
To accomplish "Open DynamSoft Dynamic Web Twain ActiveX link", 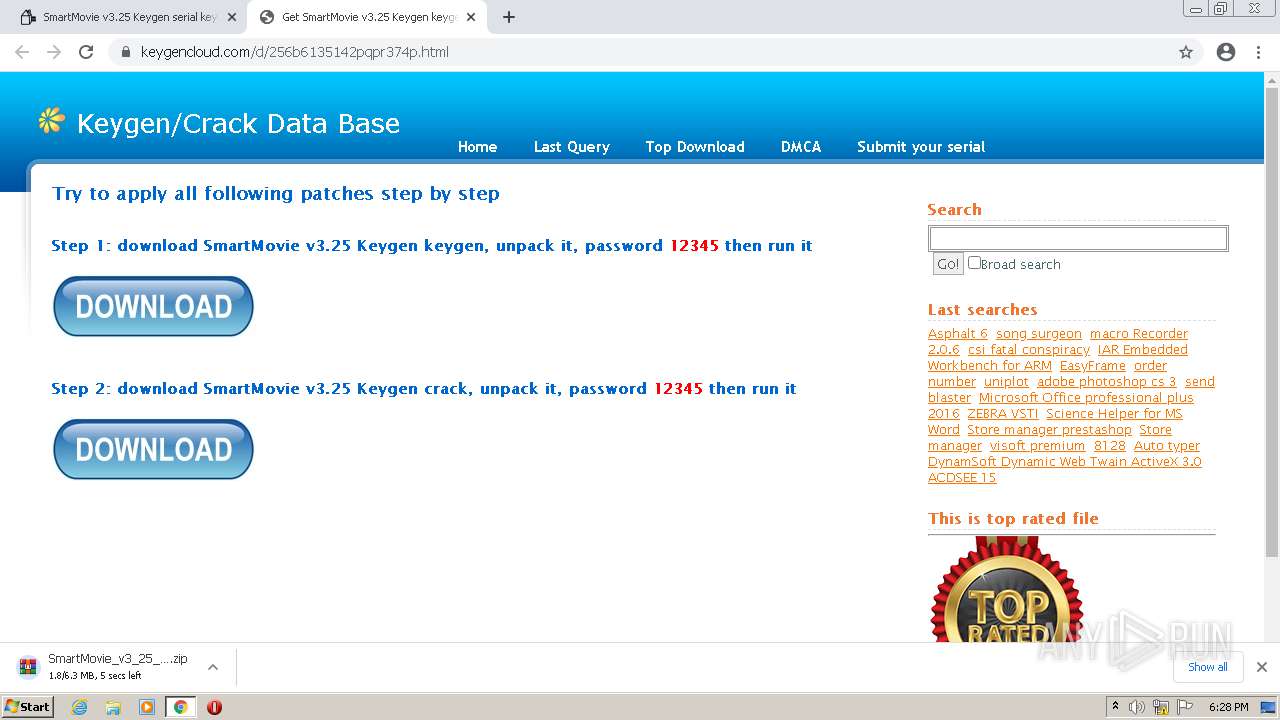I will pos(1065,462).
